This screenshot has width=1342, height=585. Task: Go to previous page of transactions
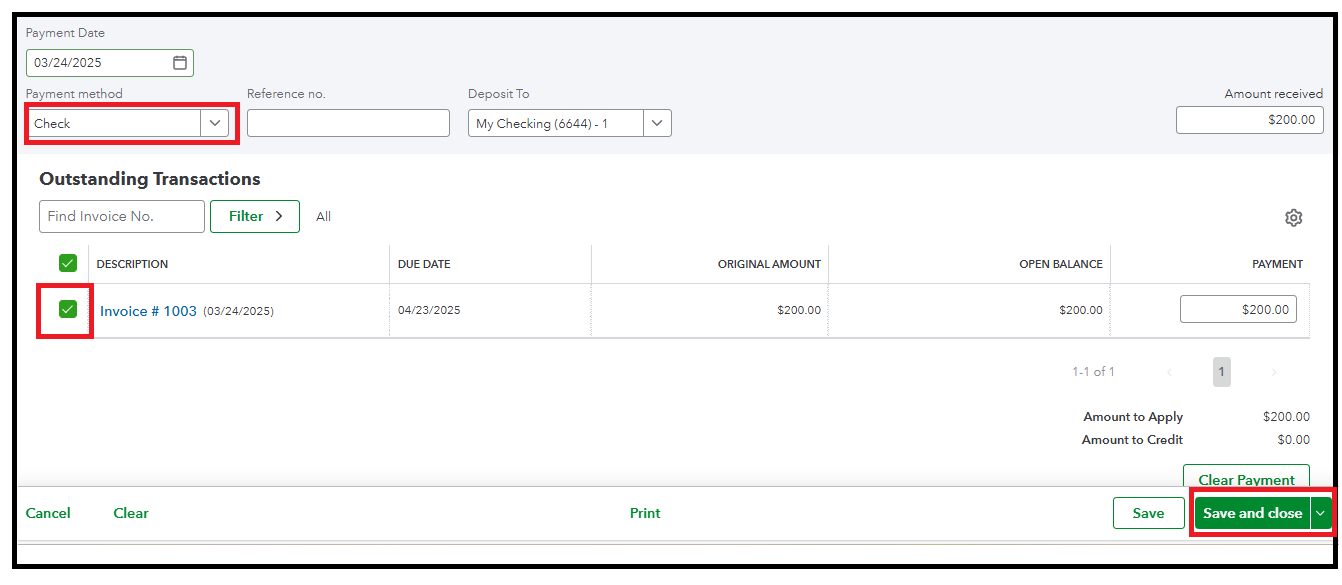pos(1169,372)
